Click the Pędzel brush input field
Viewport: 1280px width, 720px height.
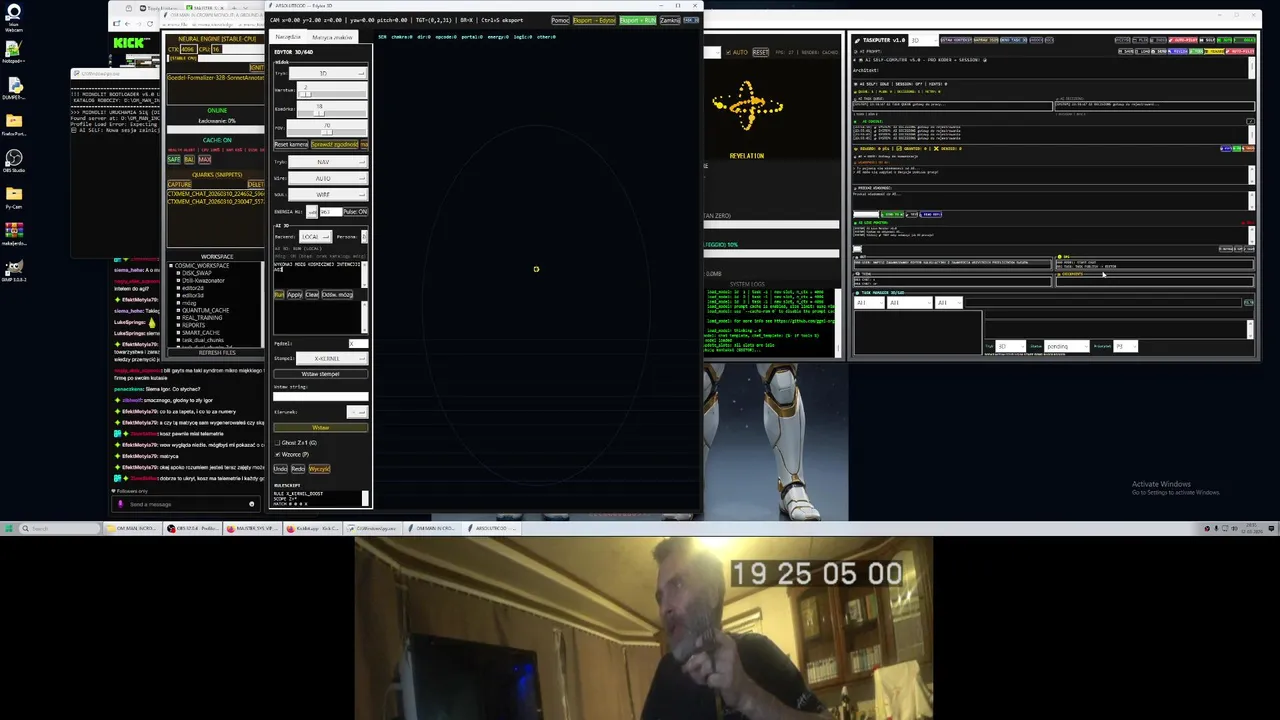pos(358,344)
